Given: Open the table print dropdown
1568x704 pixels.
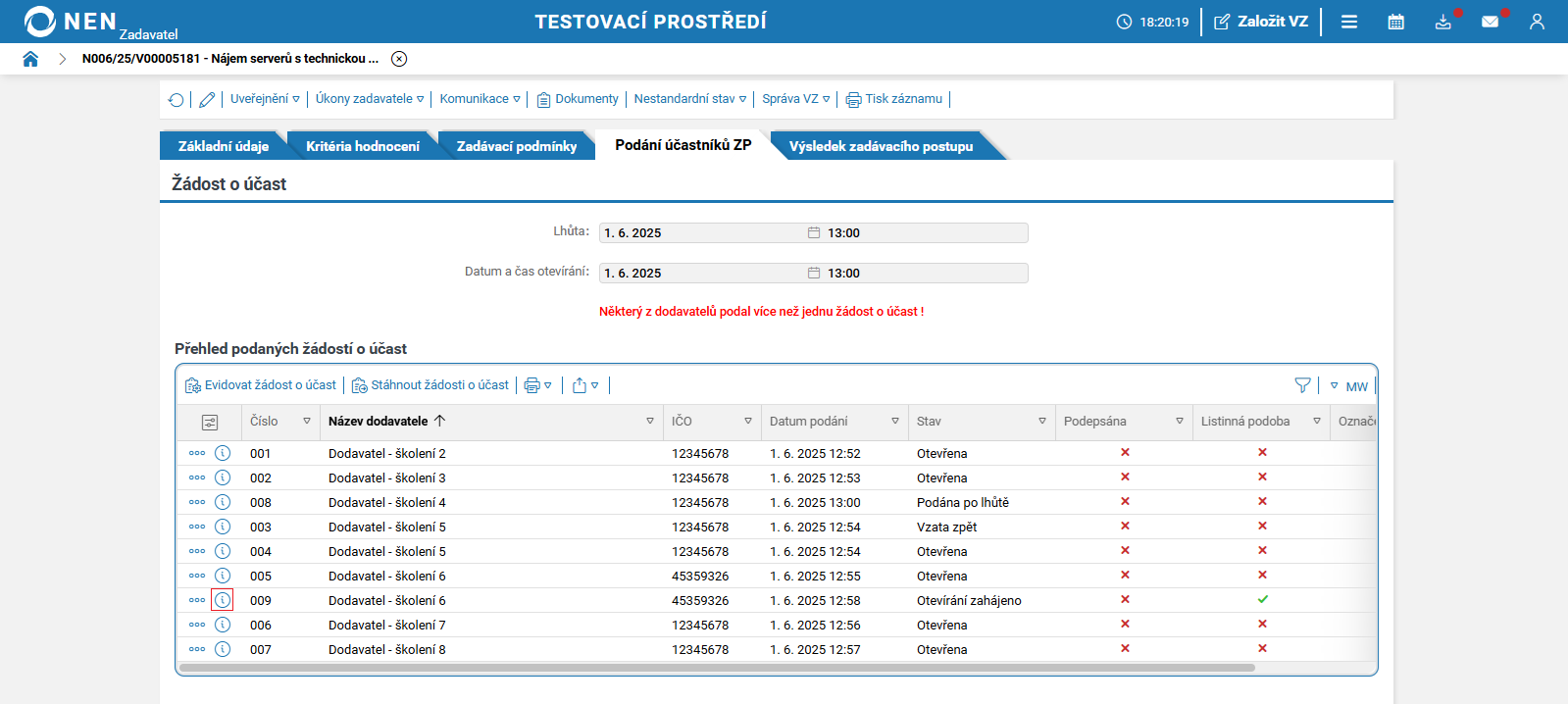Looking at the screenshot, I should pos(538,385).
